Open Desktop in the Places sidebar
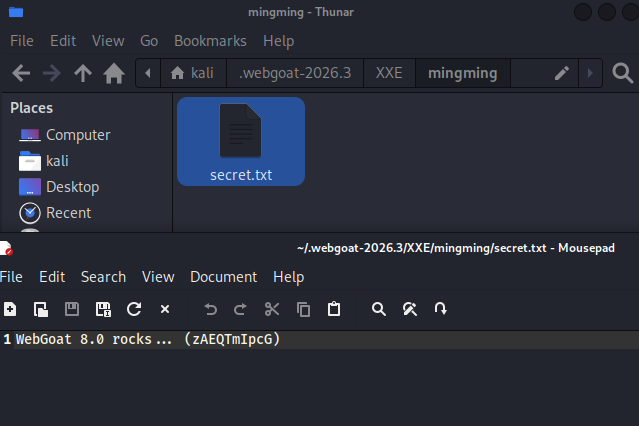 [59, 187]
